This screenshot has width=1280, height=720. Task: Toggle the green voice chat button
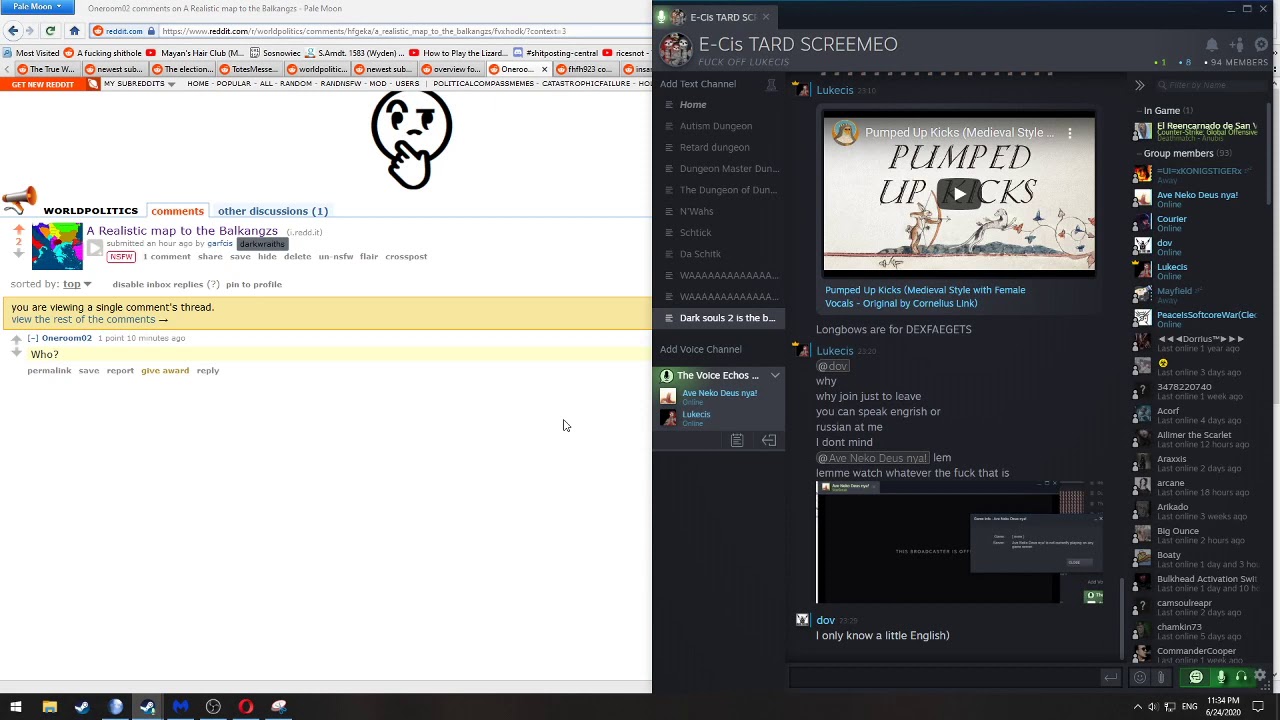[1196, 677]
